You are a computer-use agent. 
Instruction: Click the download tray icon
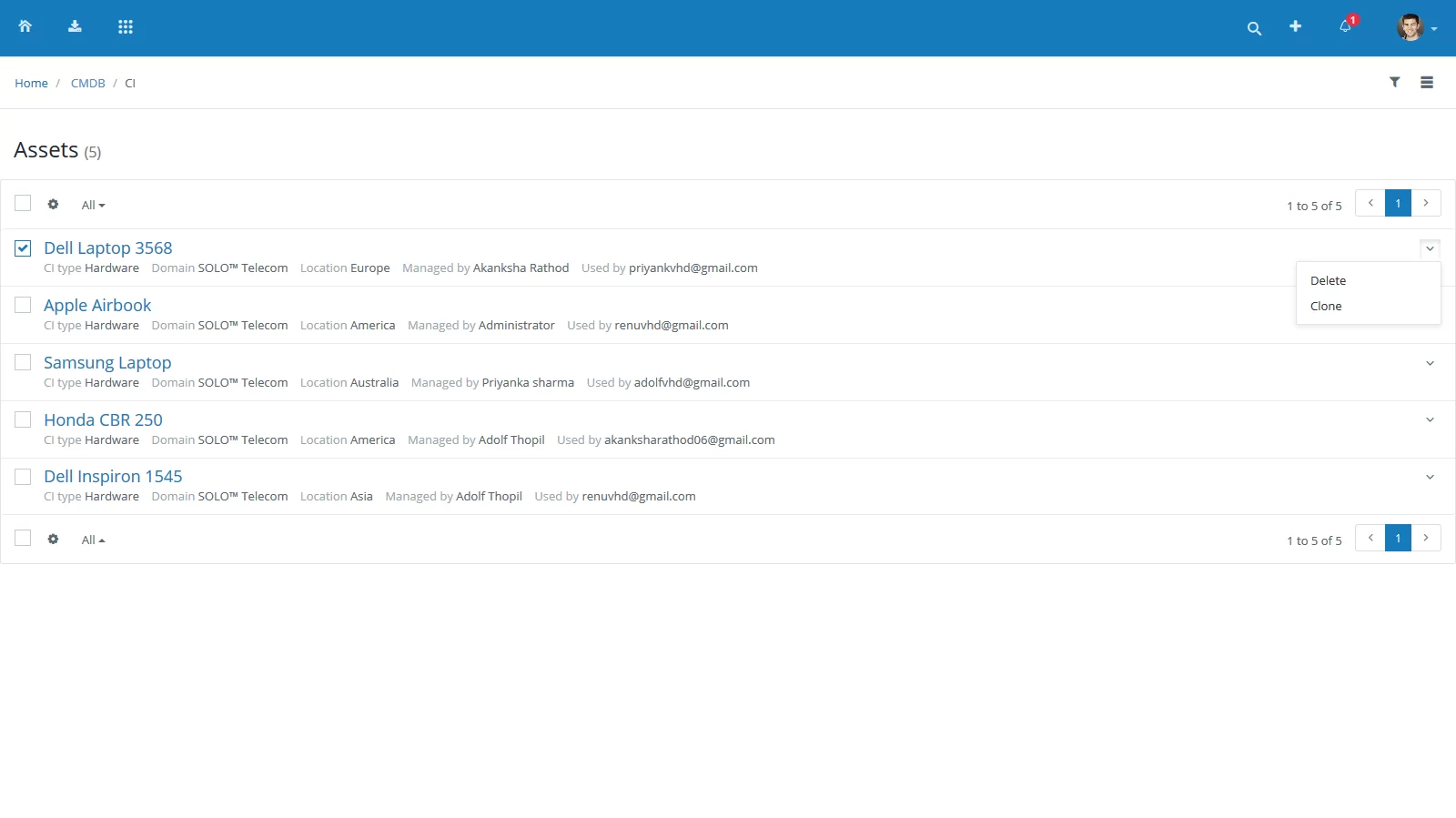click(x=75, y=26)
